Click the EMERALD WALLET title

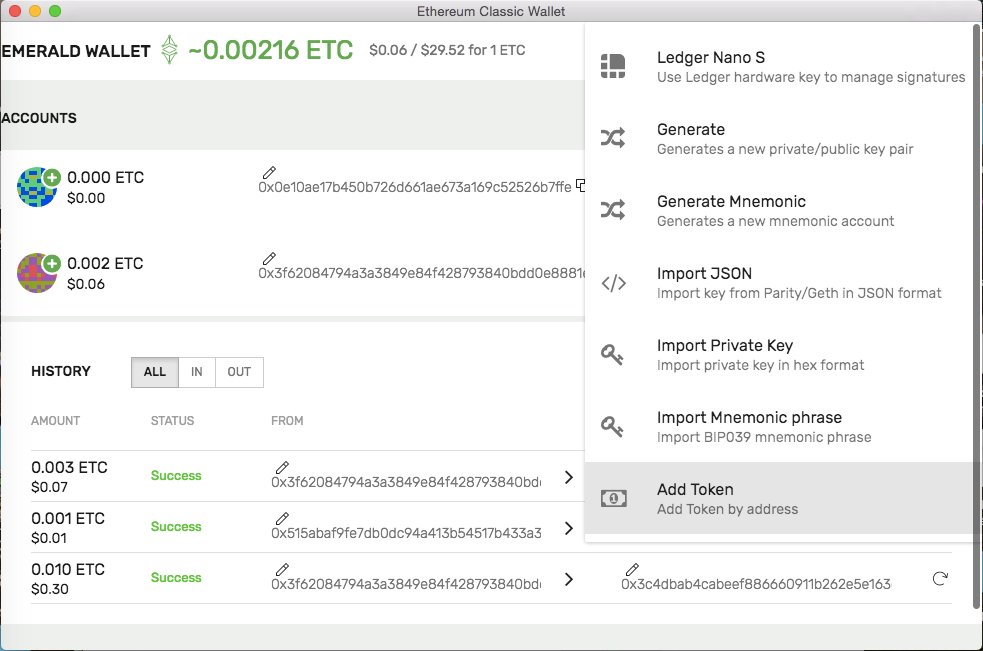pos(76,51)
